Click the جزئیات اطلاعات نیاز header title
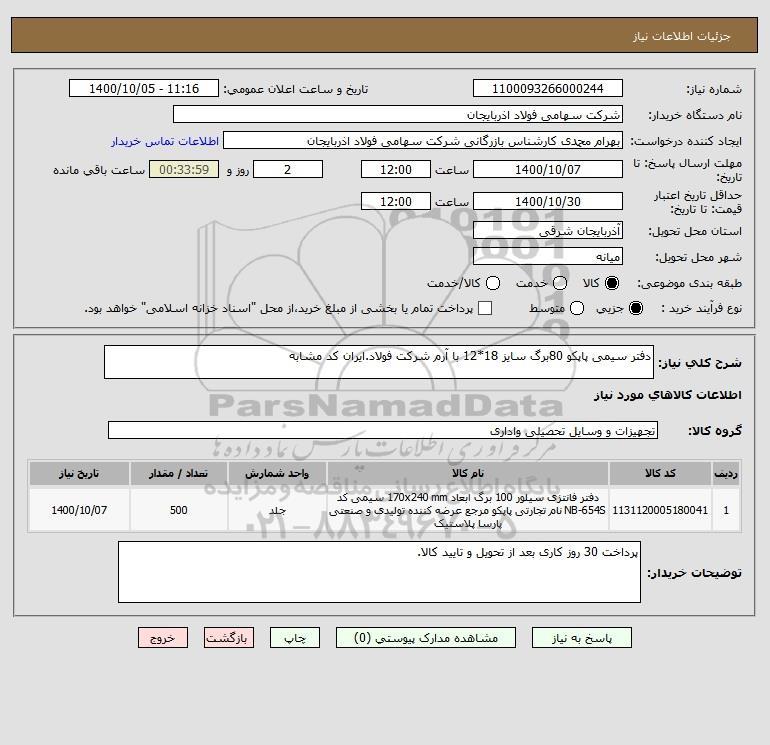 681,36
